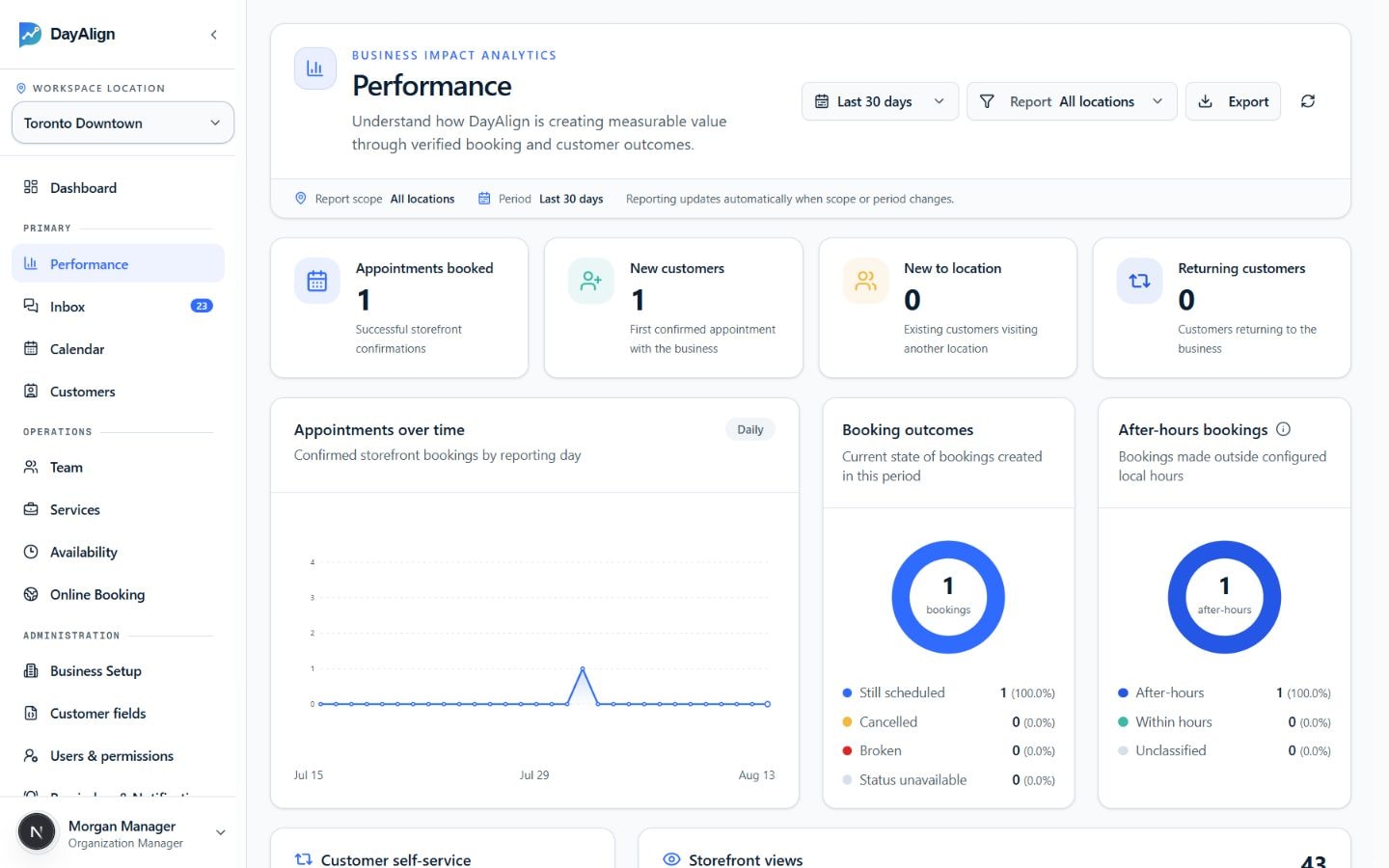Click the After-hours bookings info icon

(1283, 429)
